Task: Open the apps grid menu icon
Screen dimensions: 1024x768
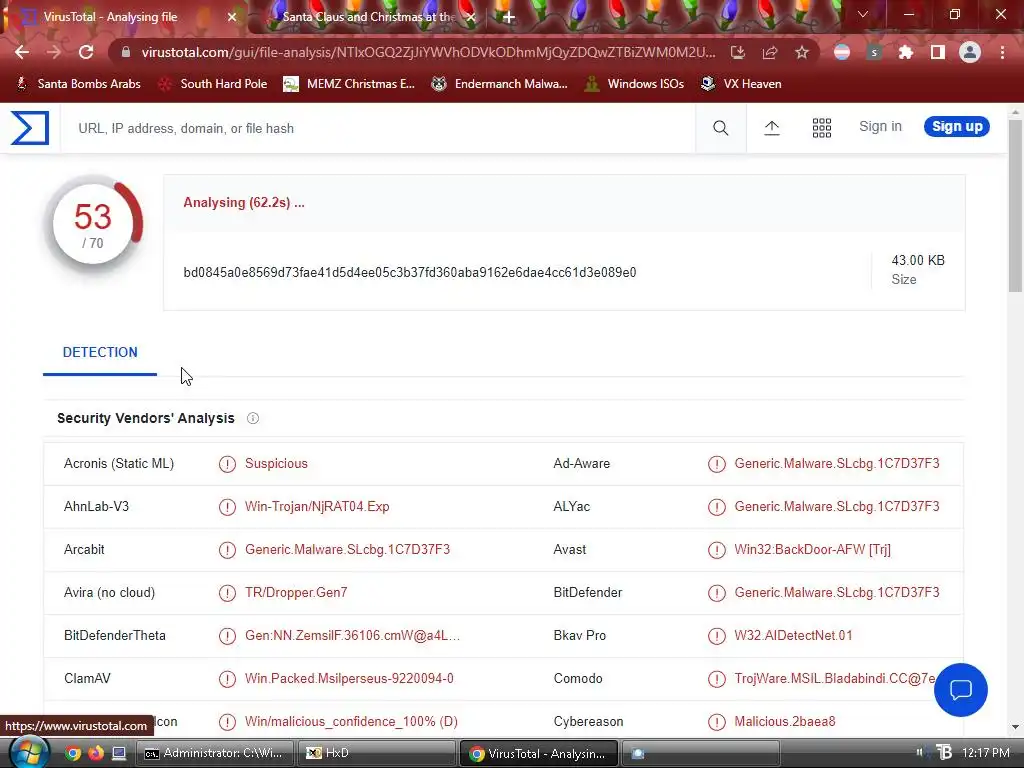Action: 822,128
